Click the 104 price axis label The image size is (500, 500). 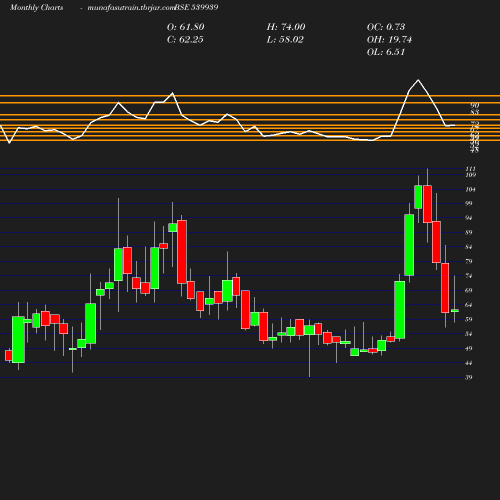pos(471,190)
